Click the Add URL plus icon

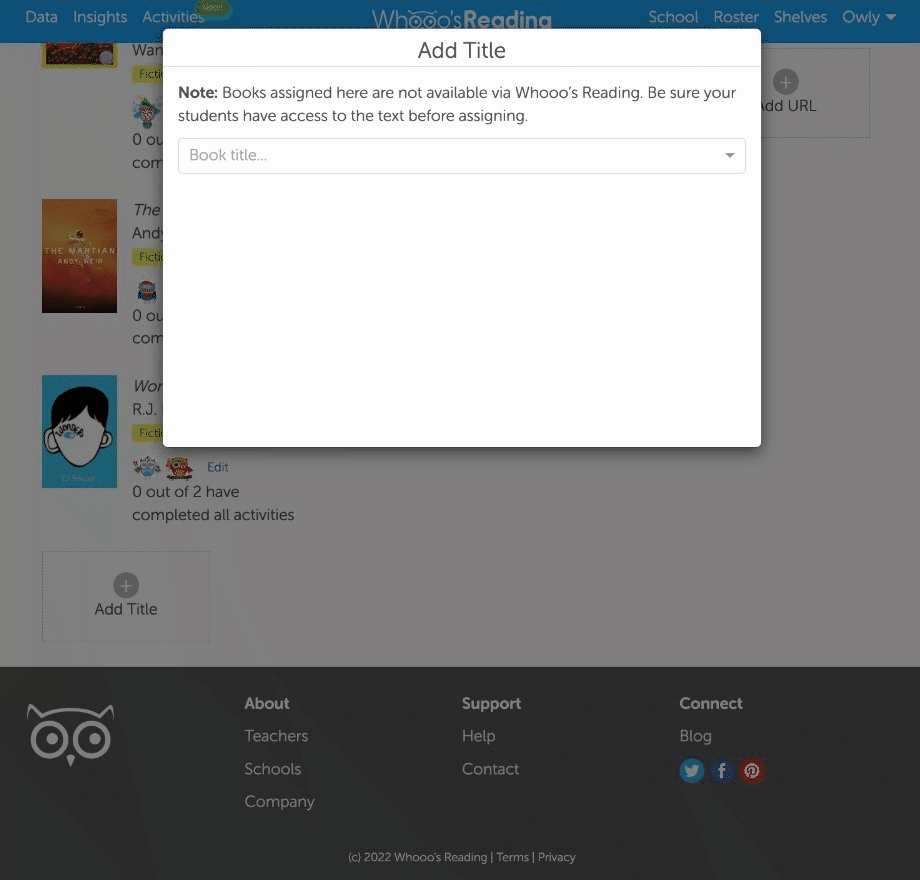pos(786,82)
